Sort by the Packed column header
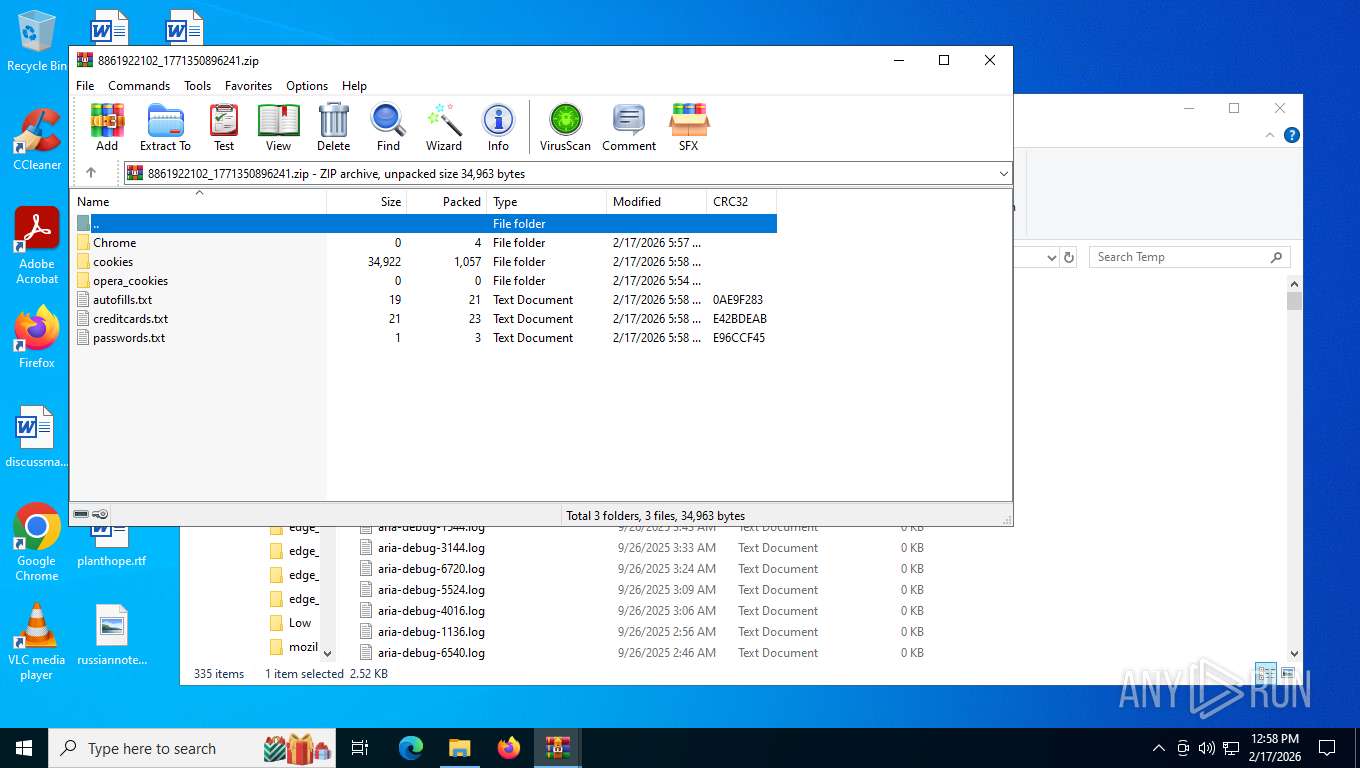Screen dimensions: 1360x768 pos(446,202)
